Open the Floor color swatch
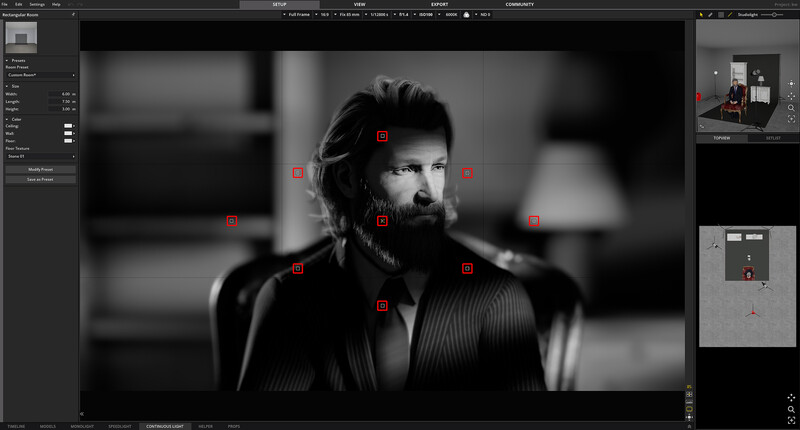Screen dimensions: 800x430 coord(68,141)
